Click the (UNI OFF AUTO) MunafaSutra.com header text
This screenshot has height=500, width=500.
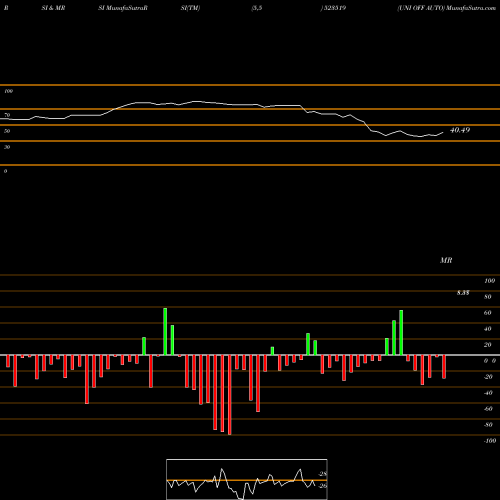[447, 8]
